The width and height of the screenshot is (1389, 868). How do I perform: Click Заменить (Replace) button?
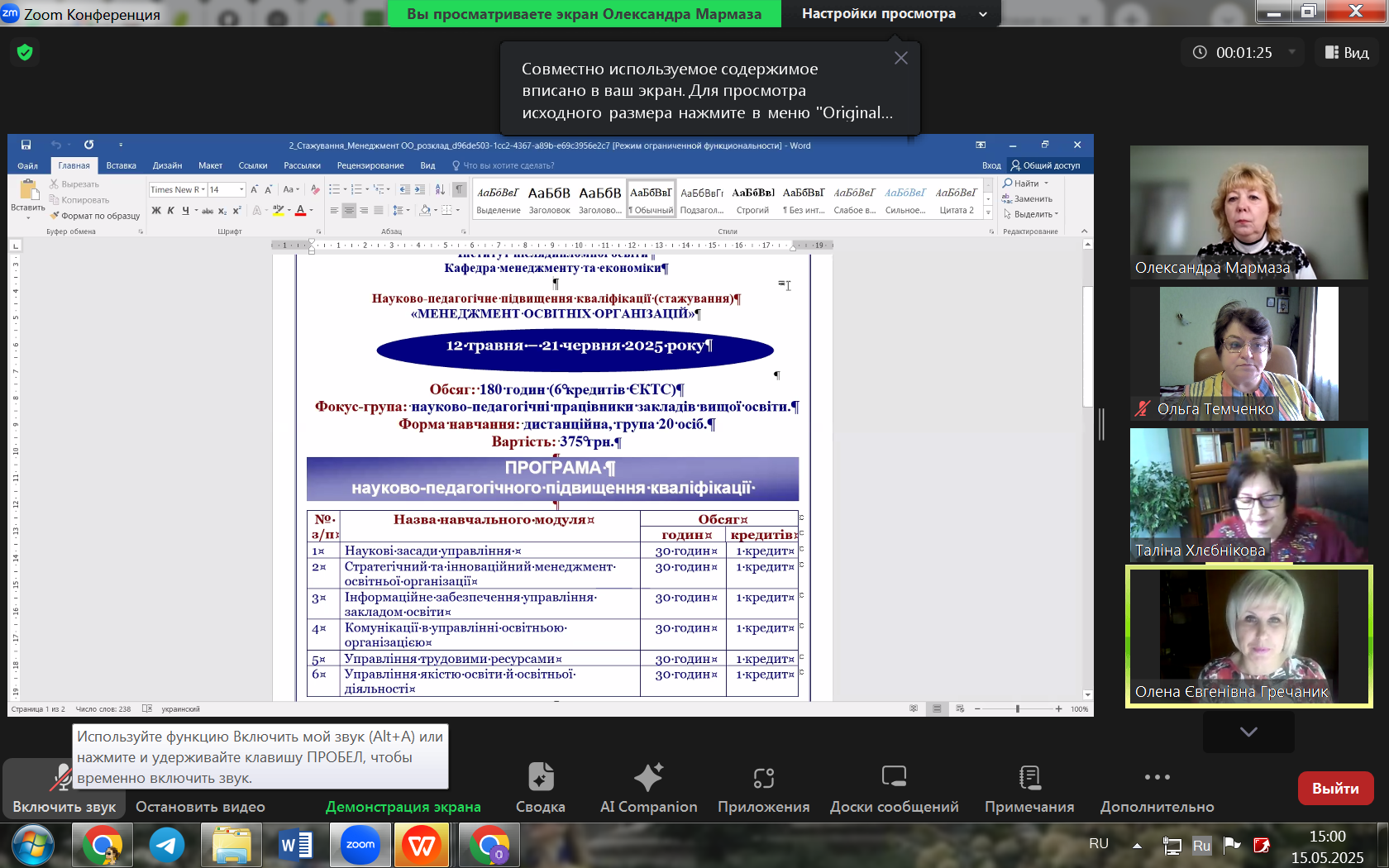click(1027, 199)
